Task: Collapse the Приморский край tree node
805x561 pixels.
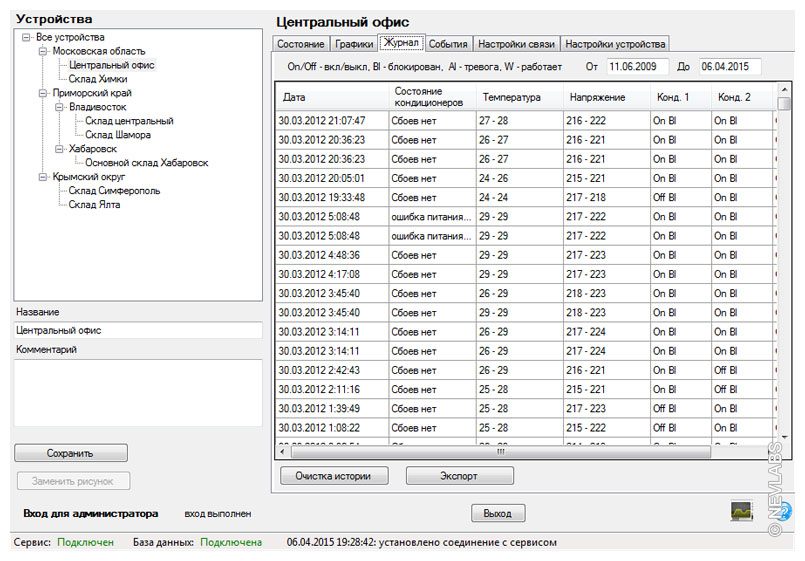Action: (x=43, y=93)
